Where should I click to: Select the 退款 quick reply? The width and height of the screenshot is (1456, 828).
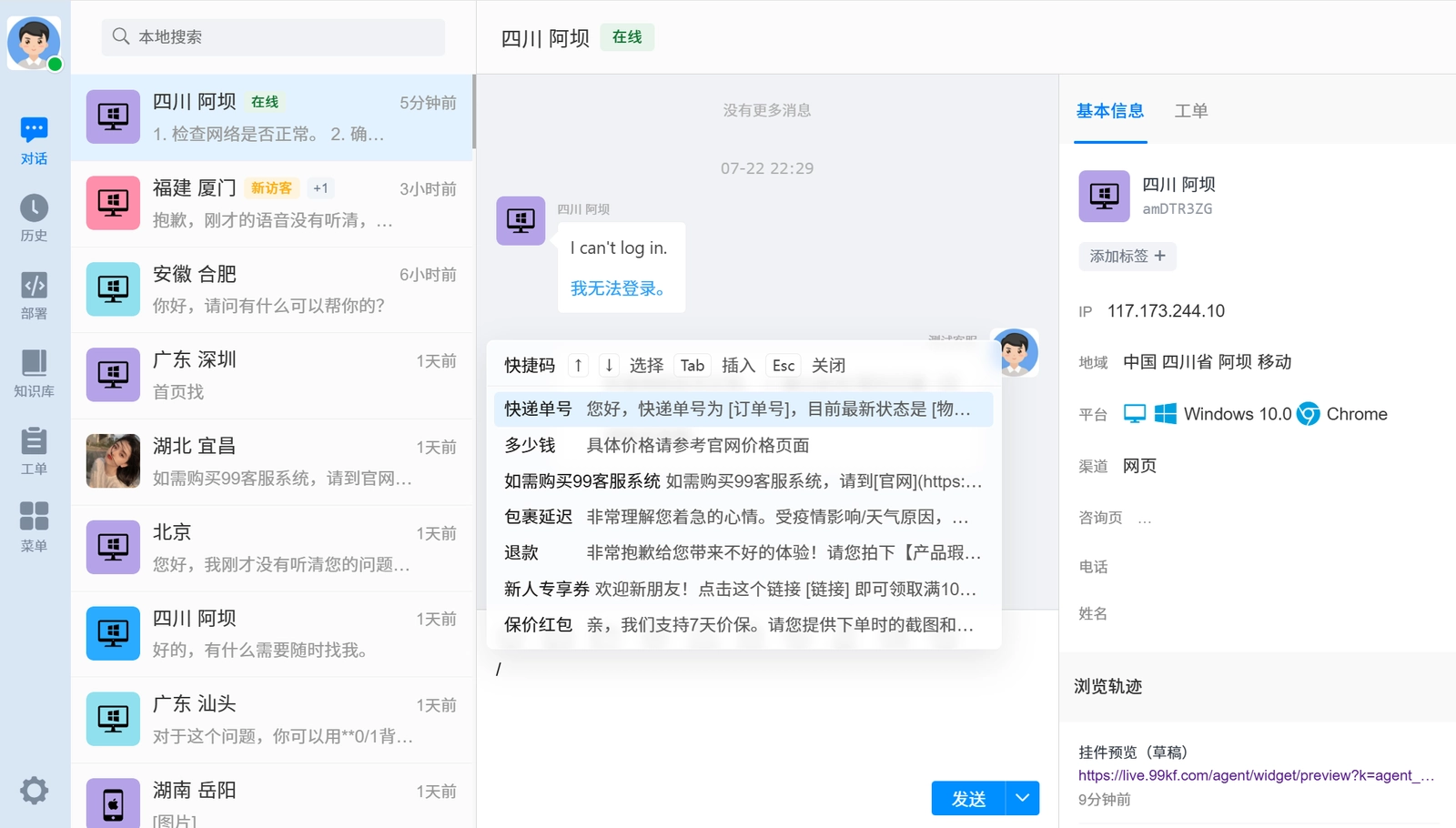(743, 553)
